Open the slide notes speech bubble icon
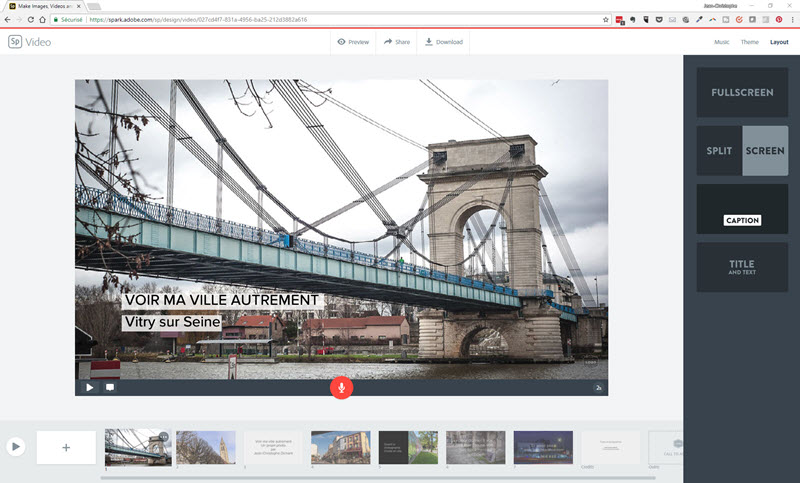This screenshot has width=800, height=483. (110, 387)
